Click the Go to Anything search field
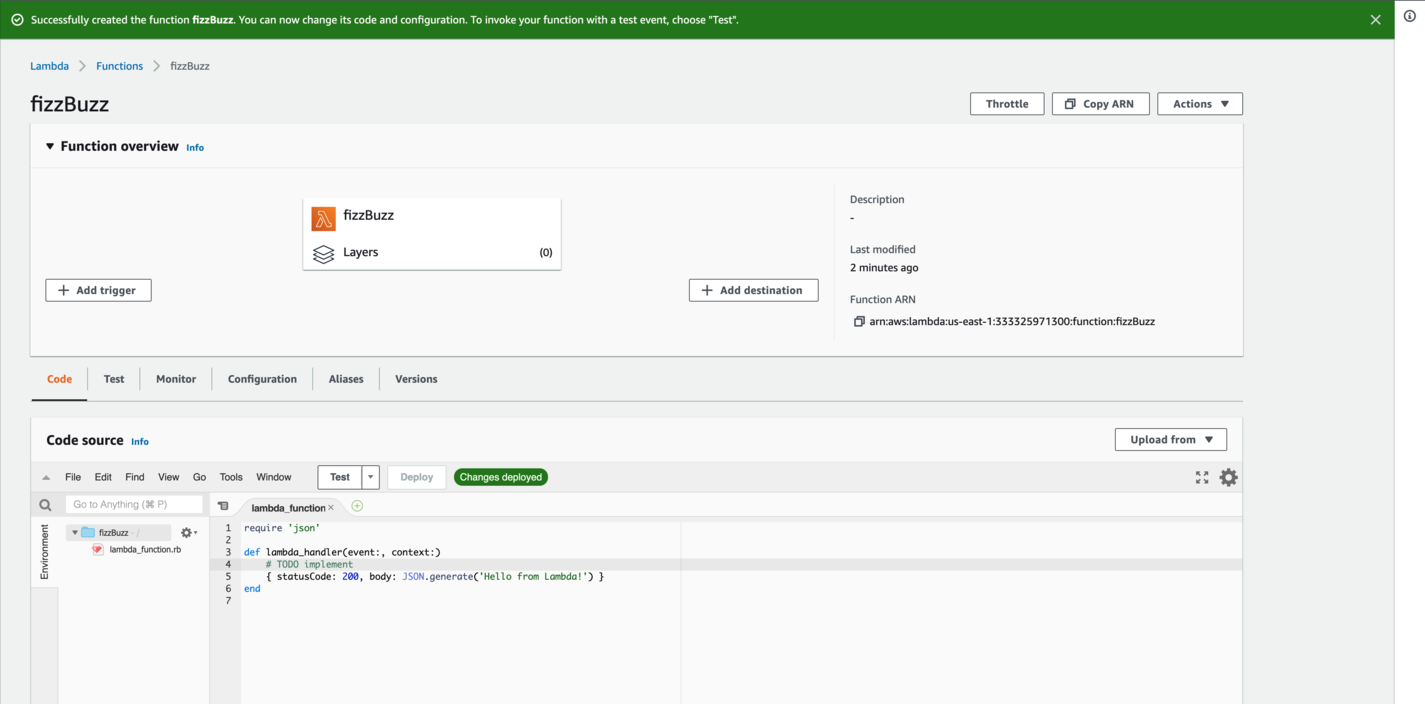The width and height of the screenshot is (1425, 704). coord(133,504)
